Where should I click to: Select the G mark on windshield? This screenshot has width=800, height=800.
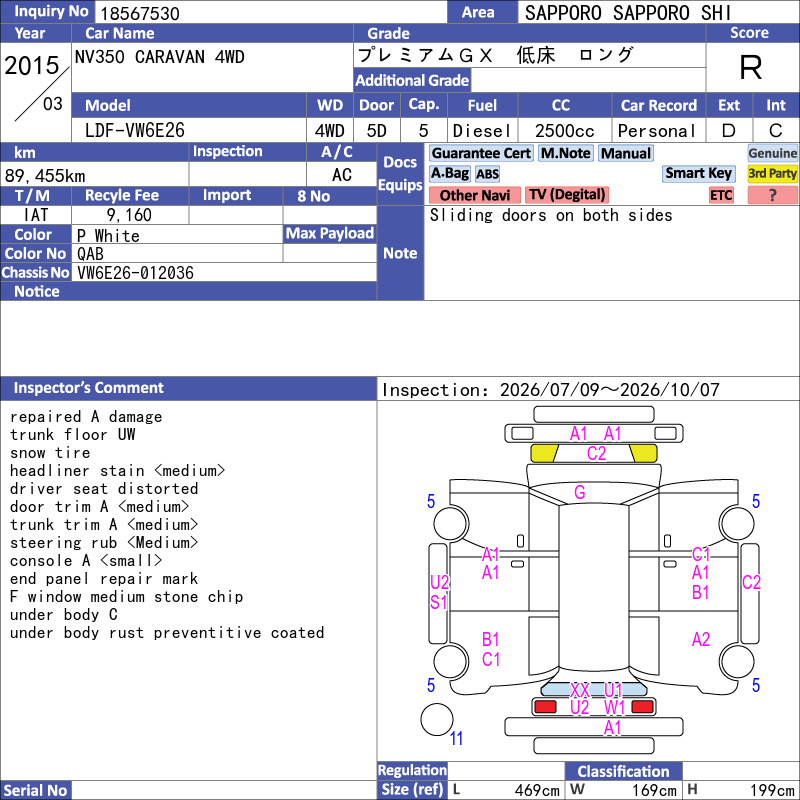[x=580, y=492]
